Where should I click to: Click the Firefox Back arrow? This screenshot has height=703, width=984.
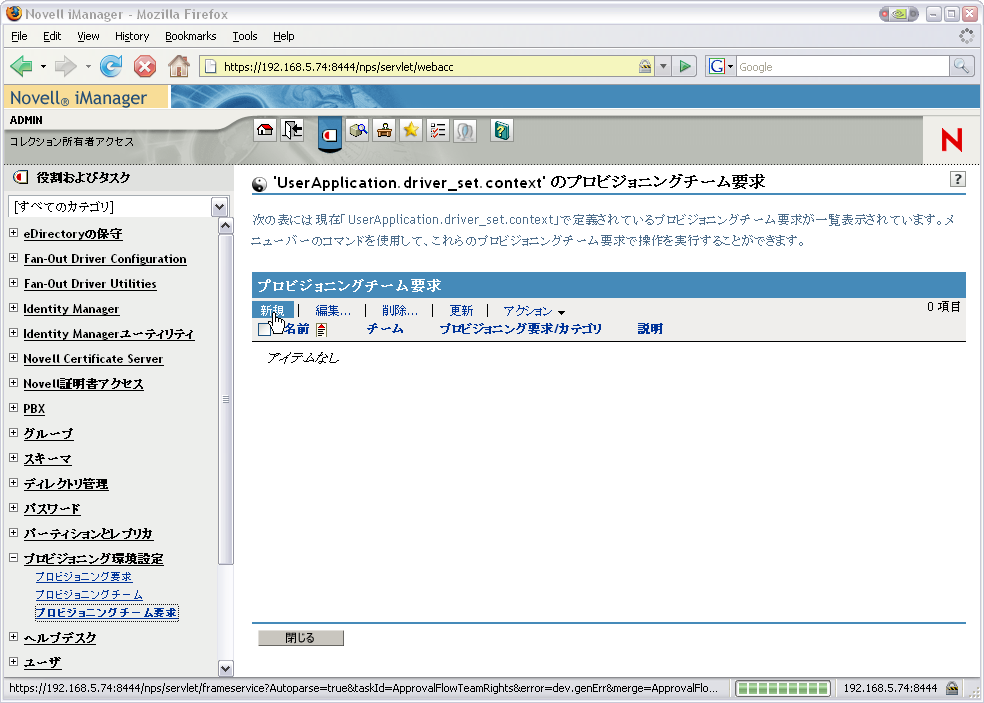tap(21, 66)
